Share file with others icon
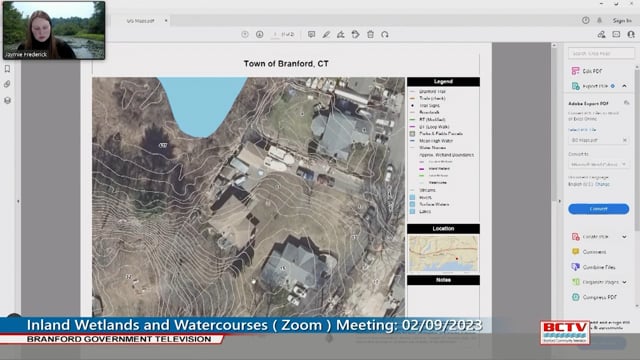This screenshot has width=640, height=360. click(x=602, y=35)
